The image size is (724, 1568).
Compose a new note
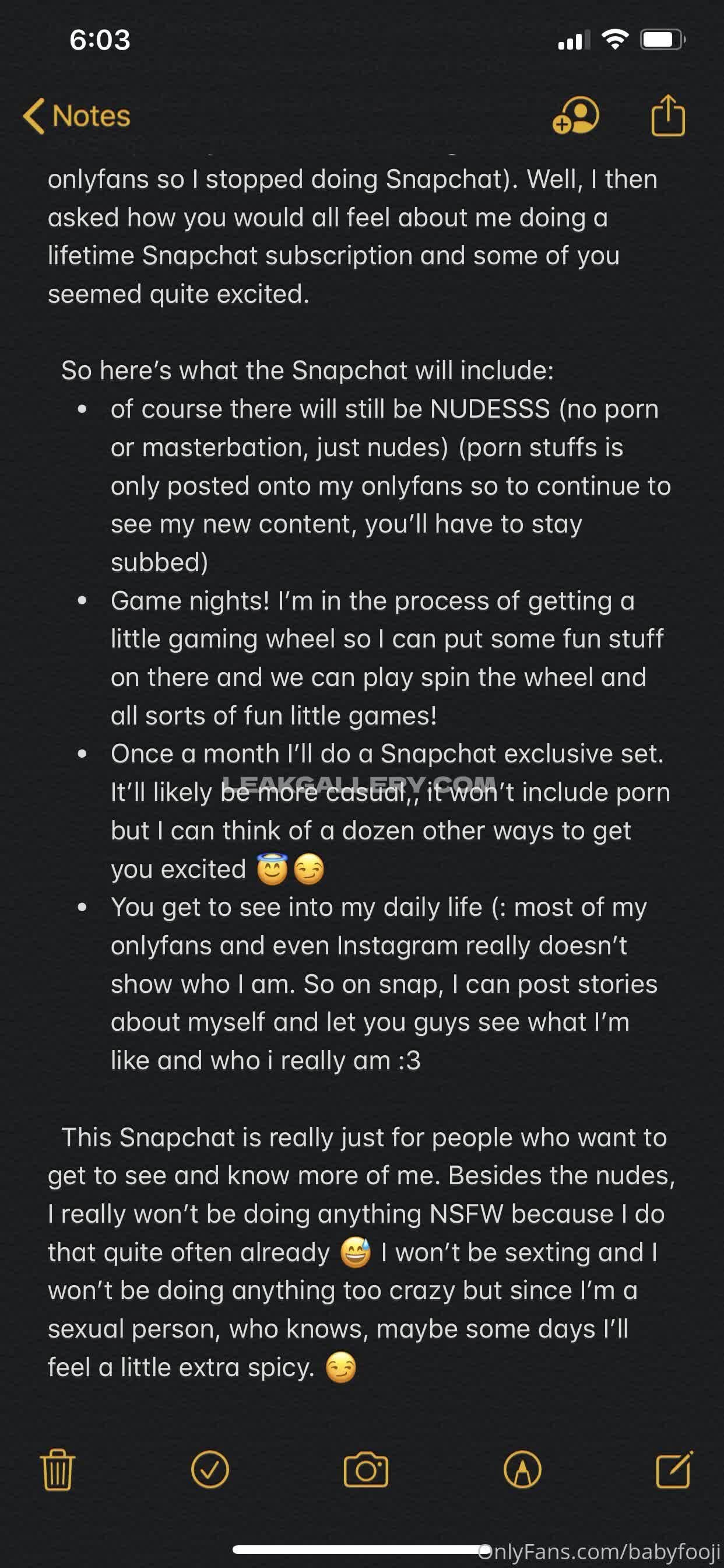click(674, 1469)
